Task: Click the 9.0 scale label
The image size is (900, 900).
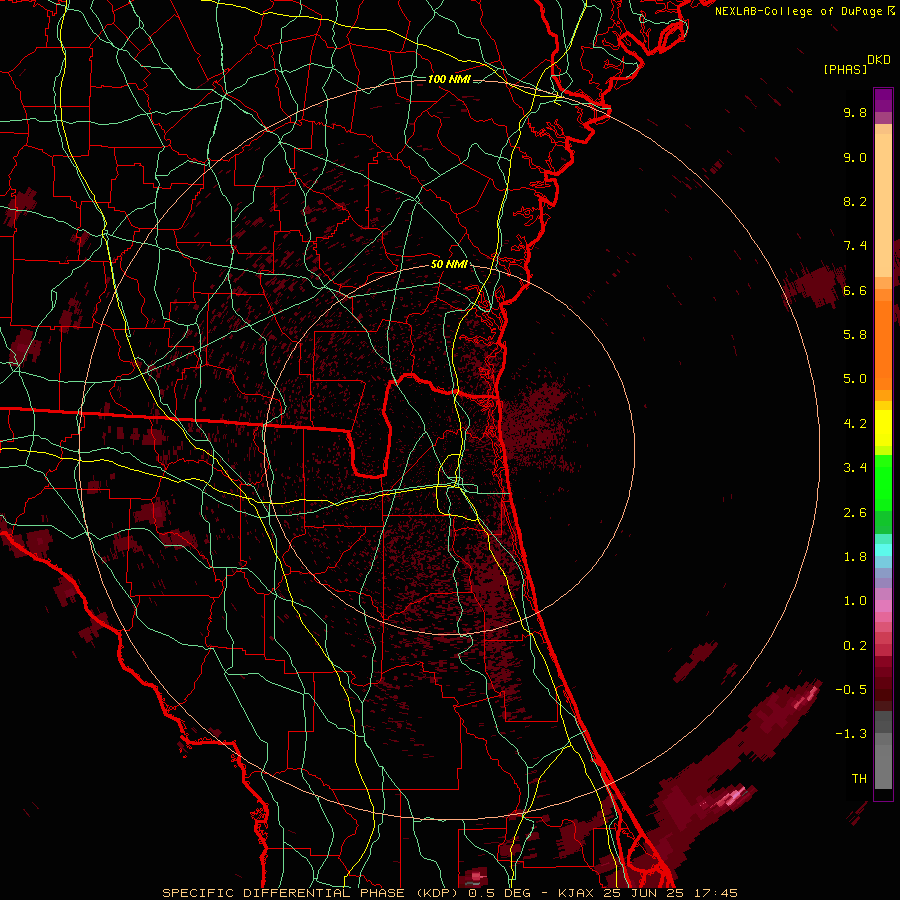Action: 855,157
